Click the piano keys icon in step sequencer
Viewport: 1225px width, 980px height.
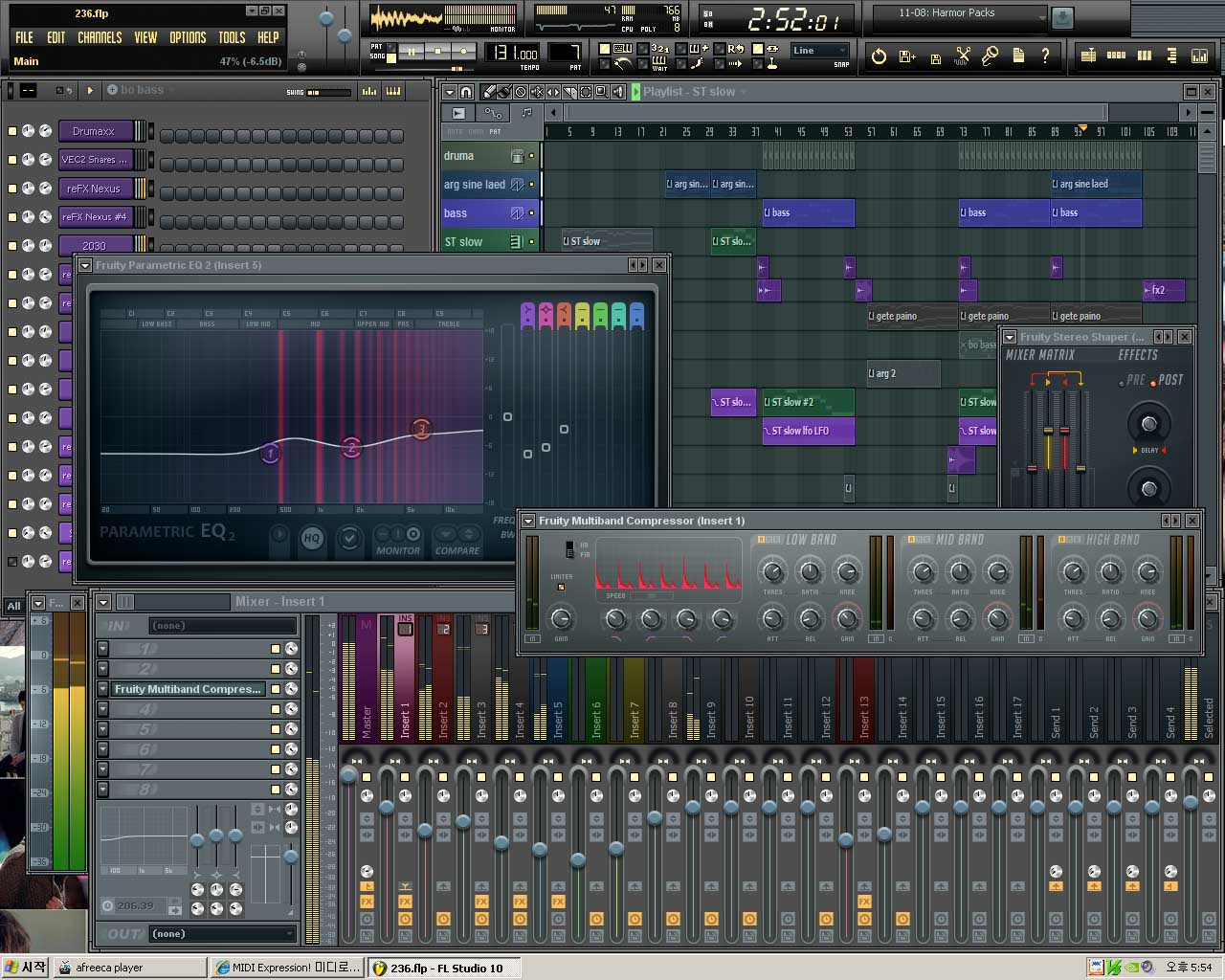click(x=392, y=91)
